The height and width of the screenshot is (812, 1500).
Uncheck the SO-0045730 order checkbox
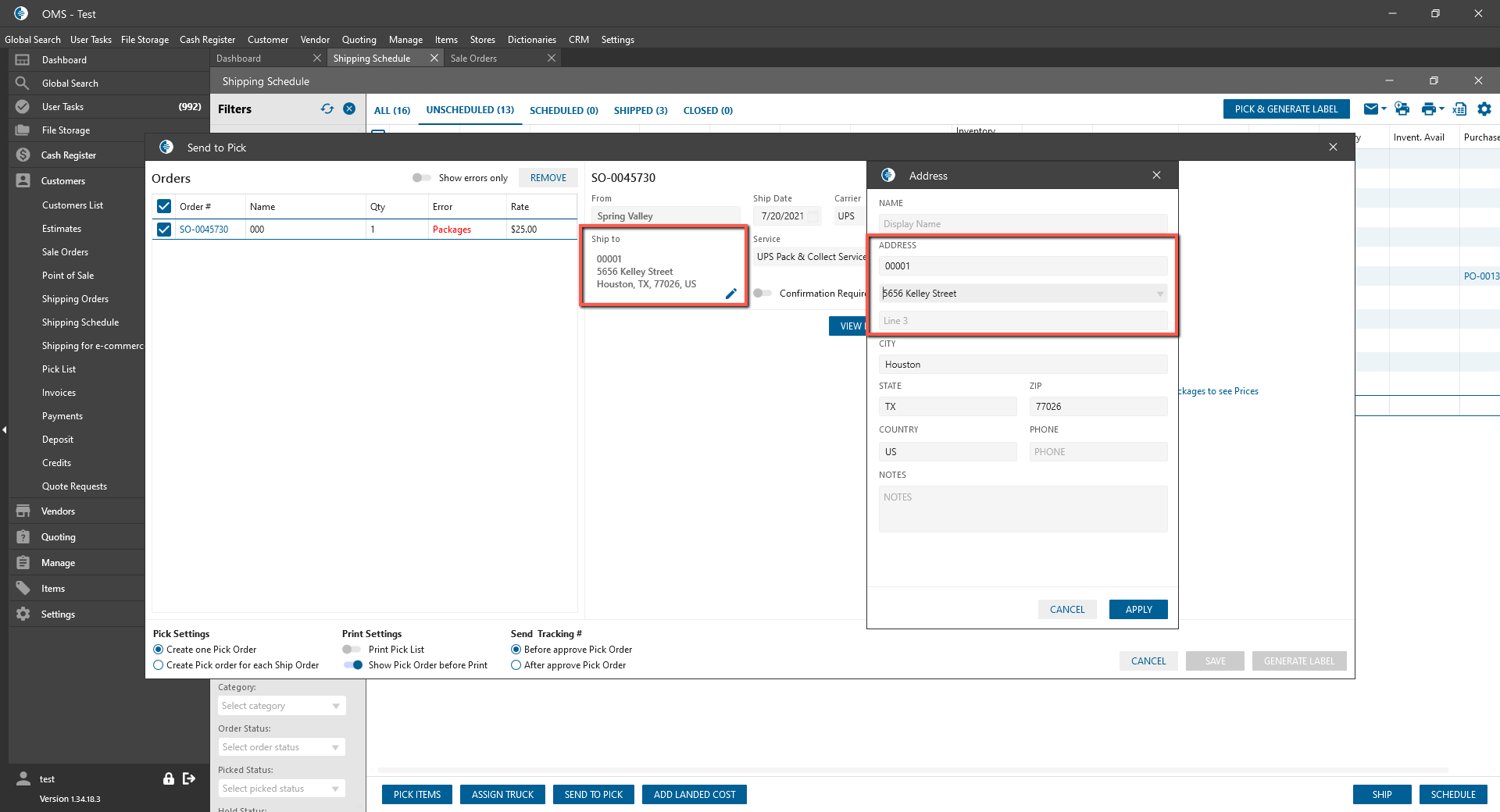pos(164,230)
